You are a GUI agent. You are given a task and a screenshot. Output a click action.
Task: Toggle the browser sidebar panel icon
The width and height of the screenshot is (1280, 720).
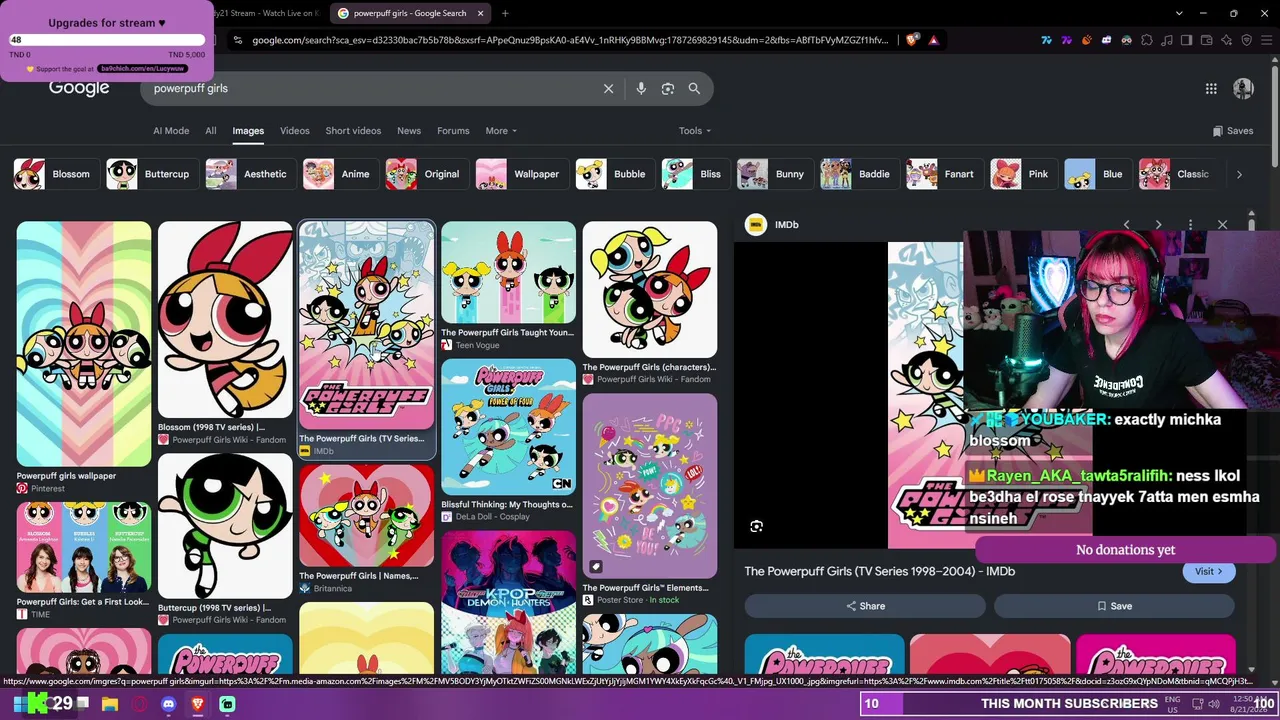click(x=1186, y=40)
